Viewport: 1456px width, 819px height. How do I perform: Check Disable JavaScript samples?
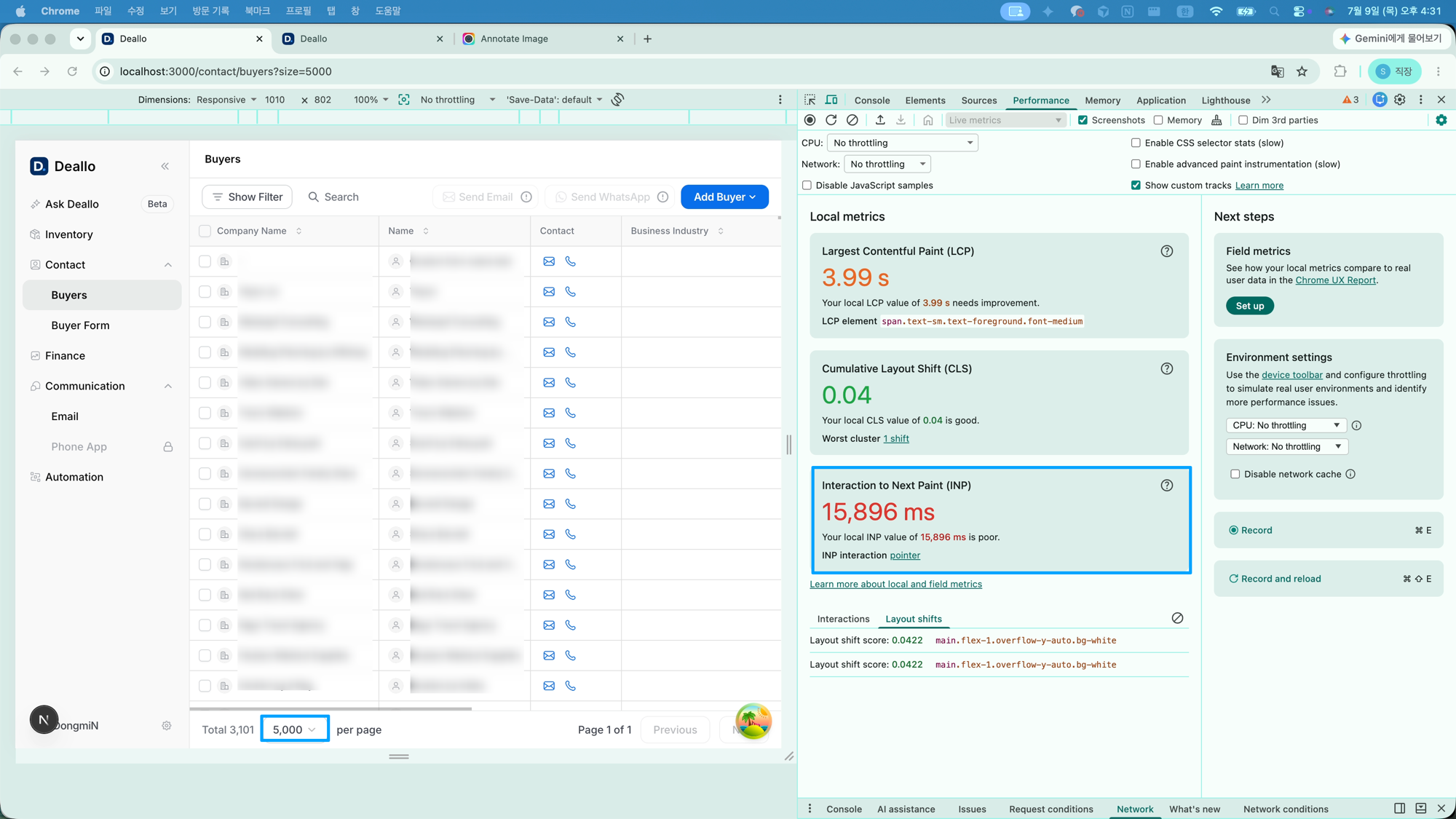click(x=807, y=185)
